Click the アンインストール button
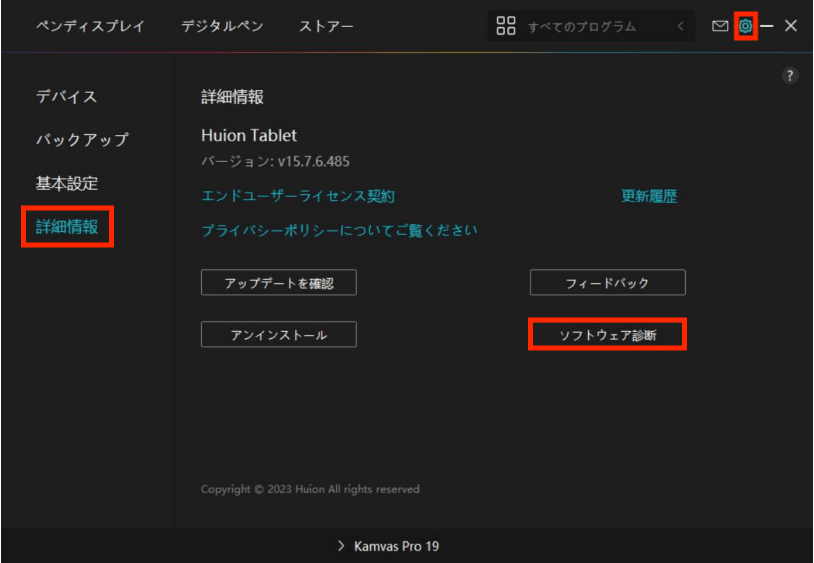The width and height of the screenshot is (814, 563). [279, 334]
